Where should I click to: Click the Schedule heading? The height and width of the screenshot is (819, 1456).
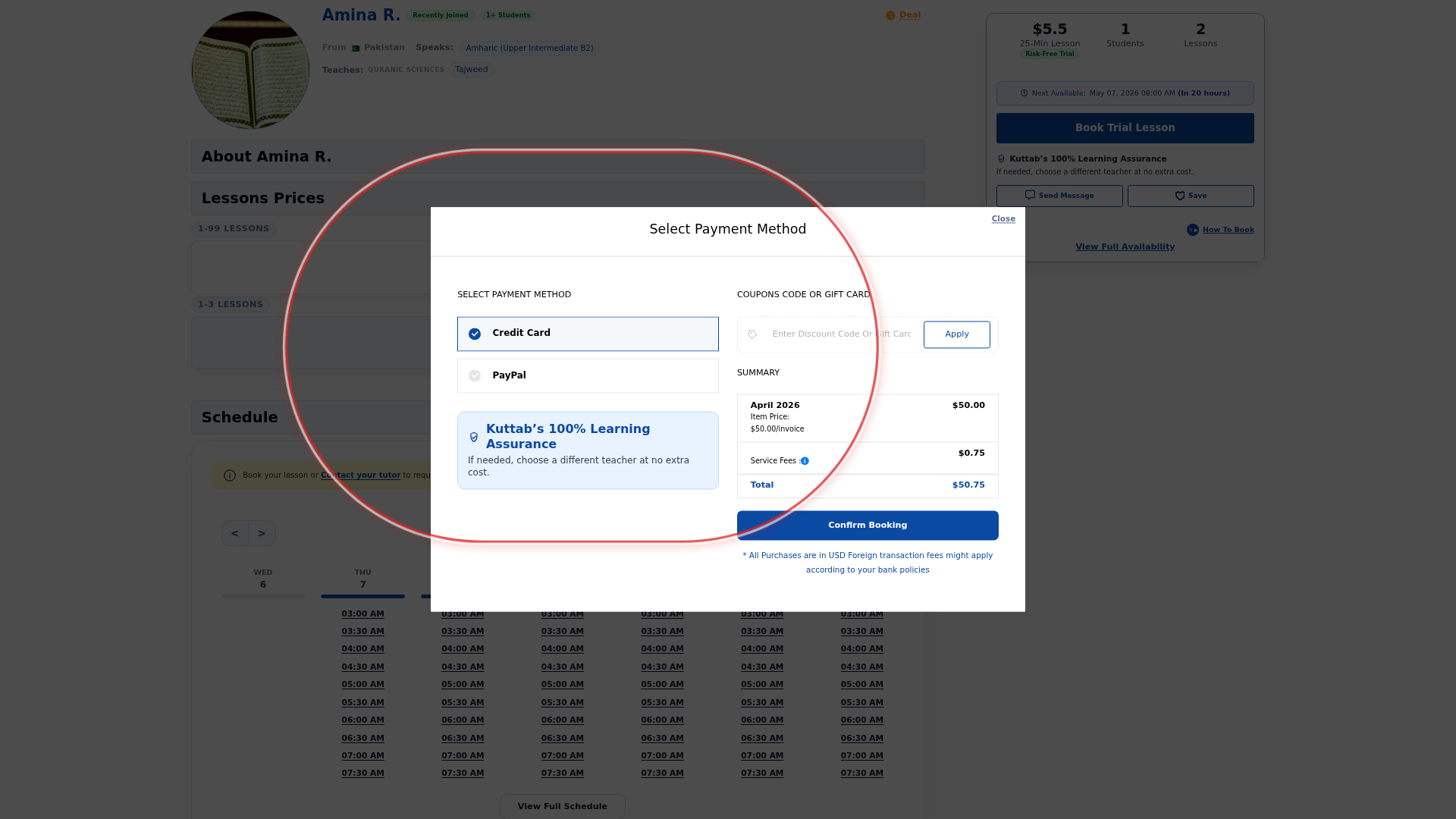tap(240, 418)
